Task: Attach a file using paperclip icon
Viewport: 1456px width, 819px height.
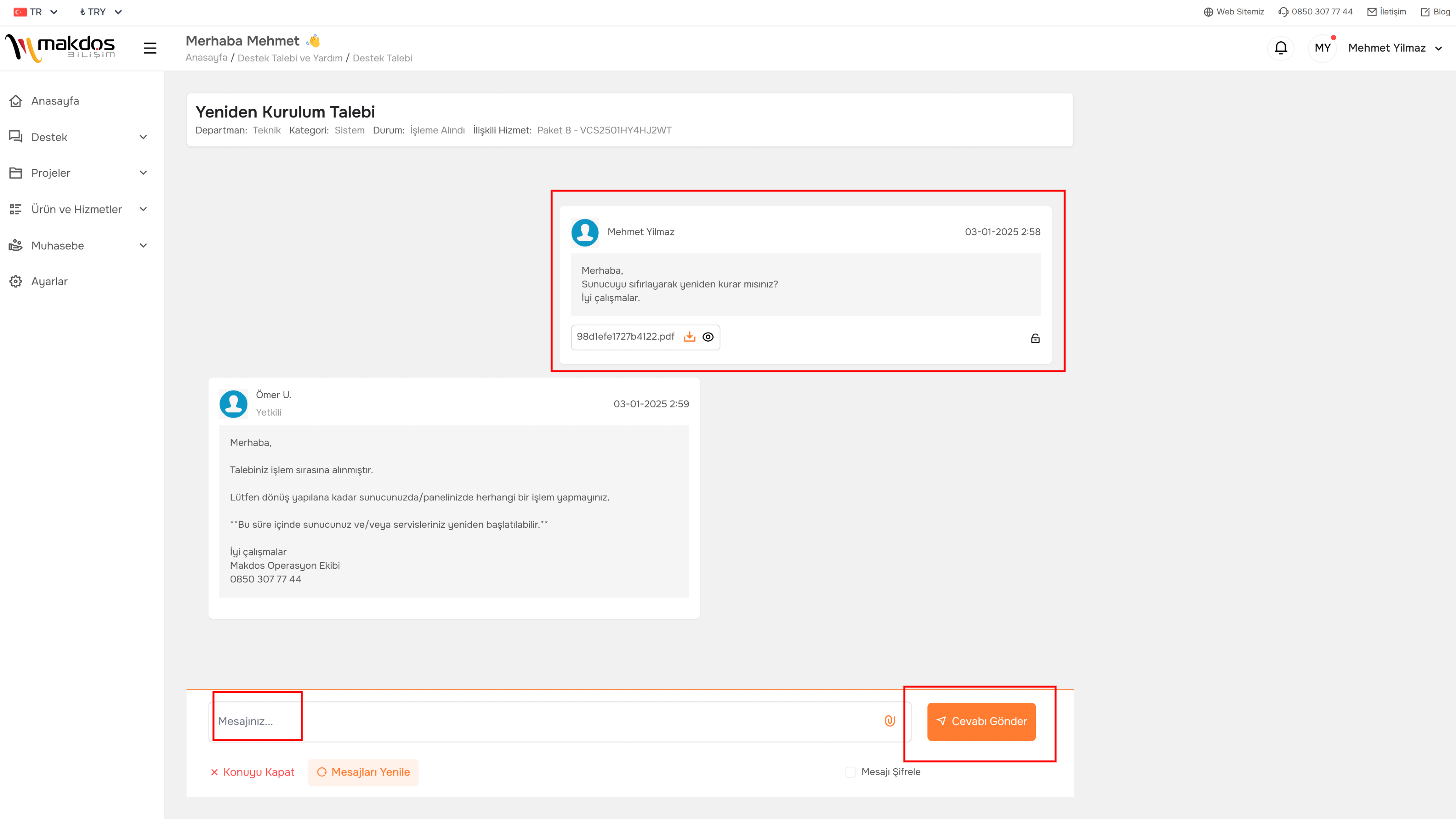Action: point(890,721)
